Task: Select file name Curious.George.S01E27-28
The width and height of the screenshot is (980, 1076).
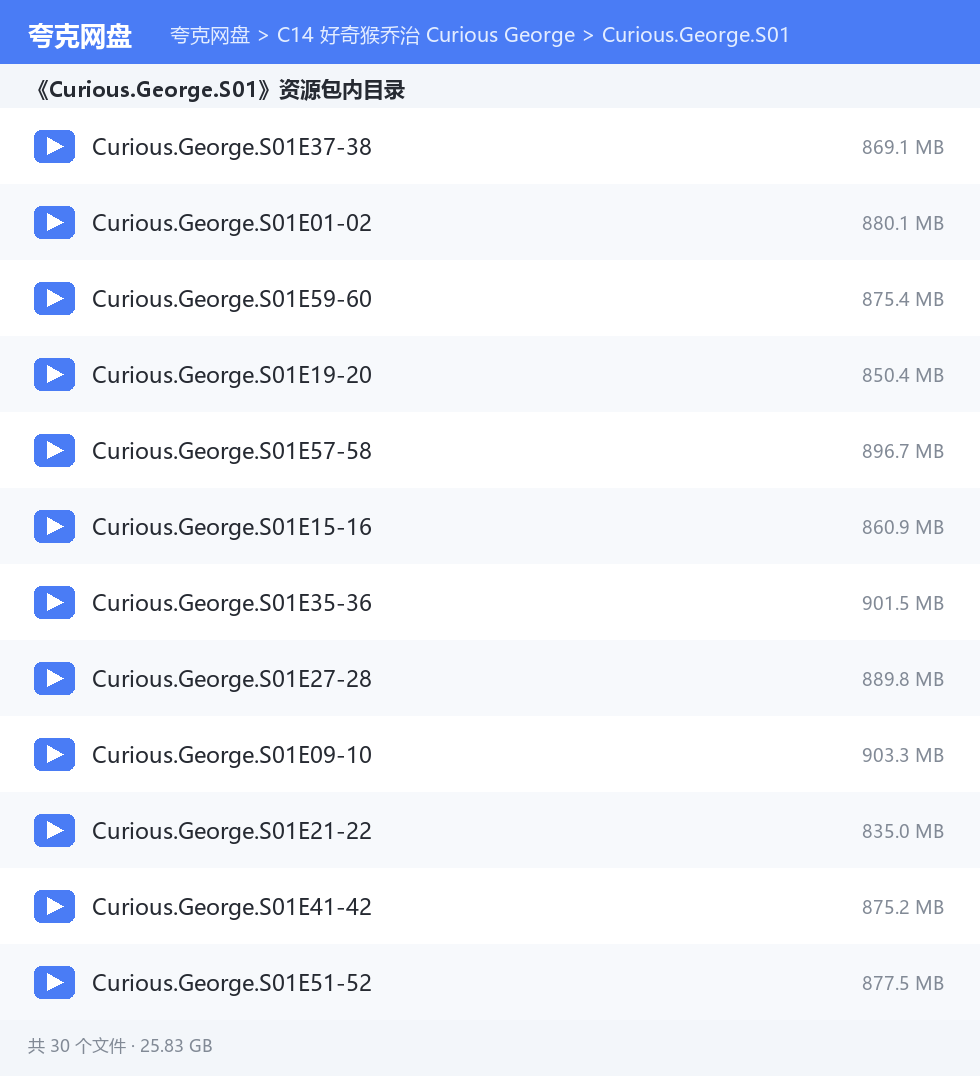Action: (x=232, y=679)
